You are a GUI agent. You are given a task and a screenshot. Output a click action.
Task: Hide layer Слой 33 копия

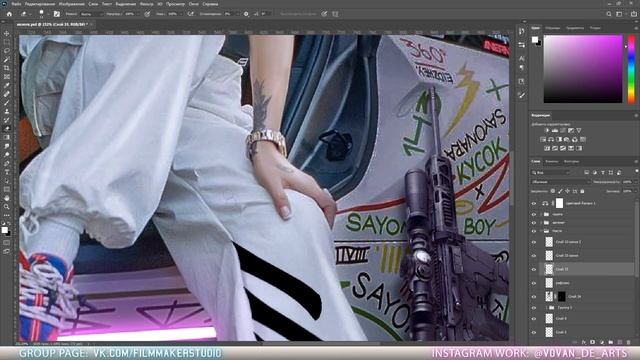534,256
